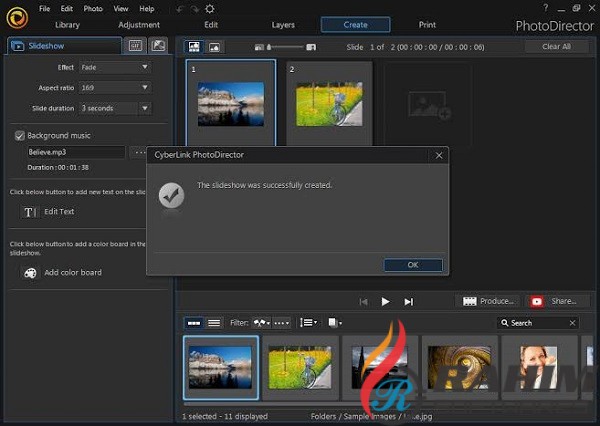Click the Edit Text 'T' icon
The height and width of the screenshot is (426, 600).
(30, 212)
